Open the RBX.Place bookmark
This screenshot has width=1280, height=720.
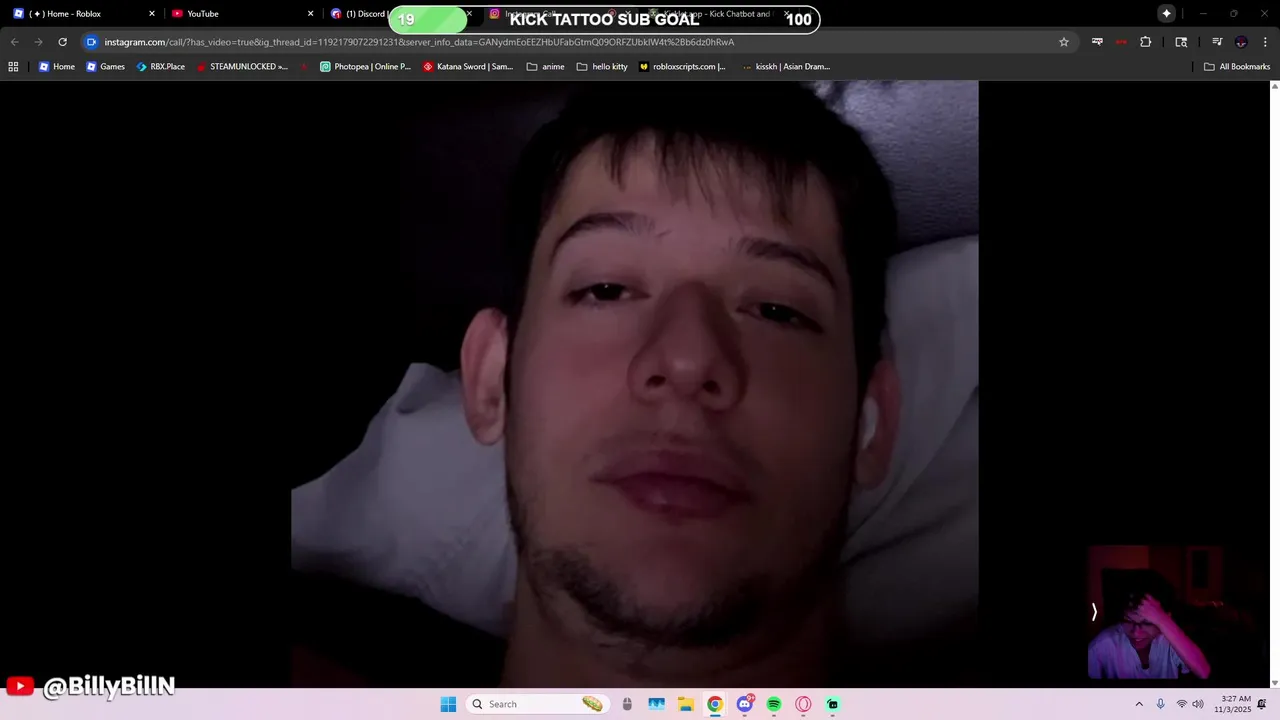160,67
